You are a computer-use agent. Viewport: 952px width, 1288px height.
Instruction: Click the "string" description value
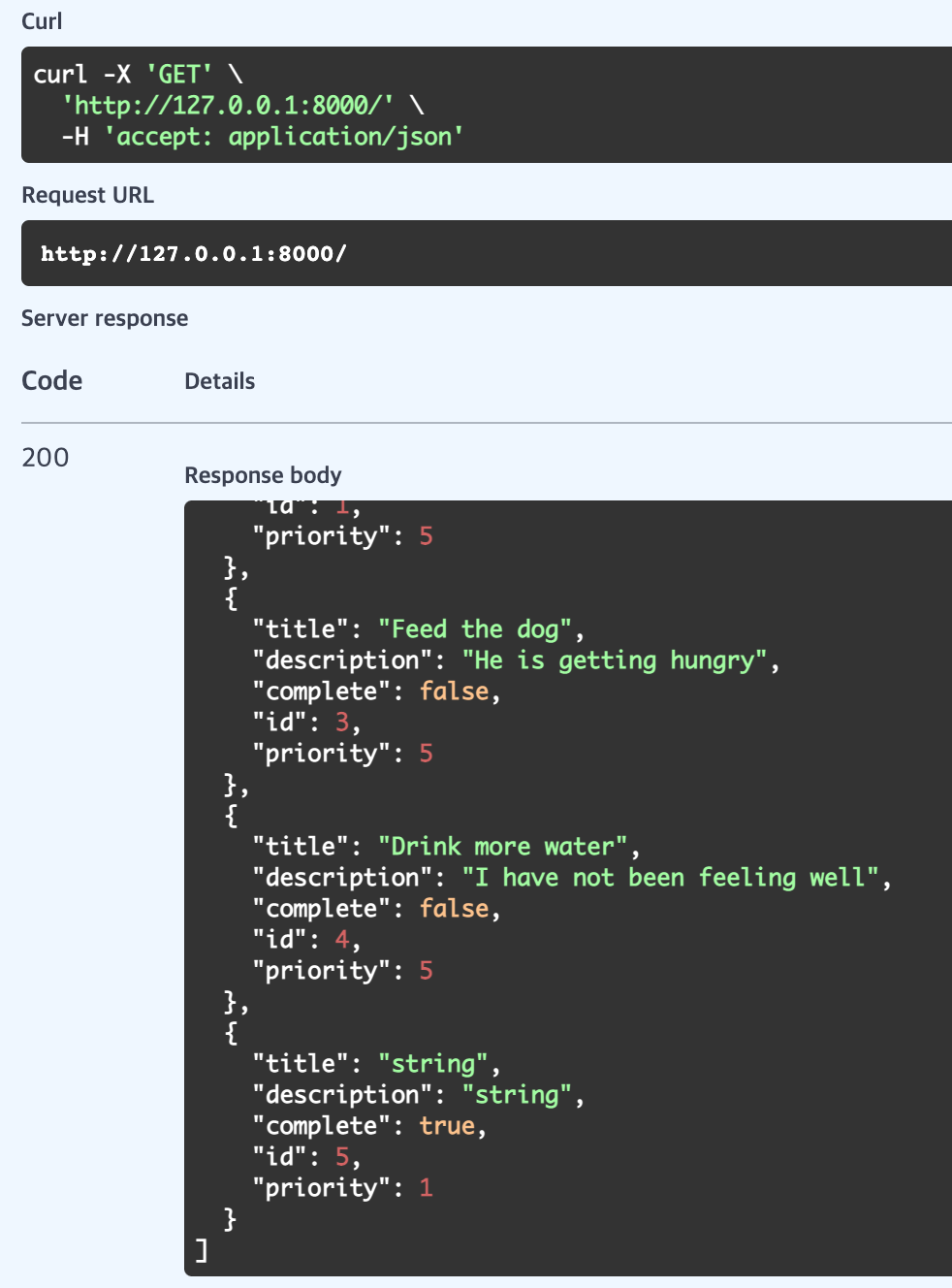click(518, 1095)
